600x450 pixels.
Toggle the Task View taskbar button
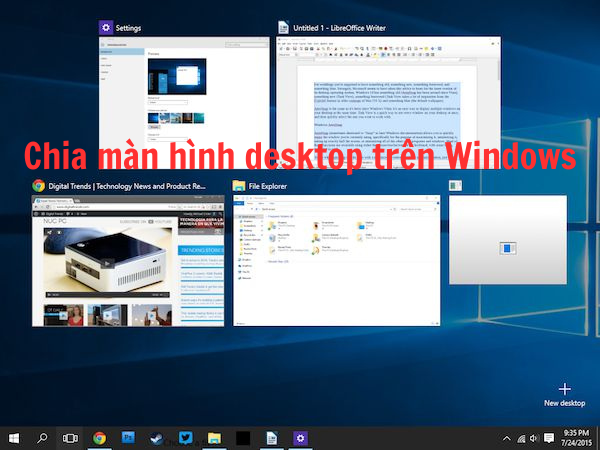71,438
